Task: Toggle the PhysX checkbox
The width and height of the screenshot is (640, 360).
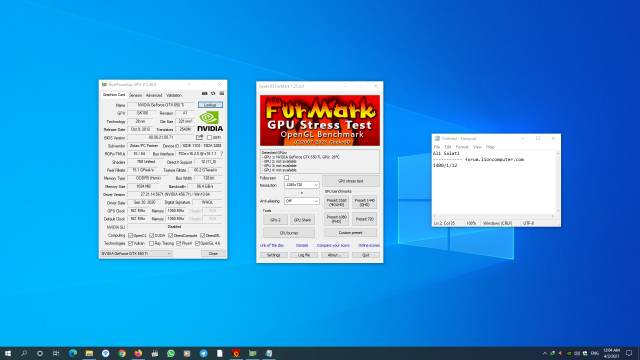Action: click(x=178, y=243)
